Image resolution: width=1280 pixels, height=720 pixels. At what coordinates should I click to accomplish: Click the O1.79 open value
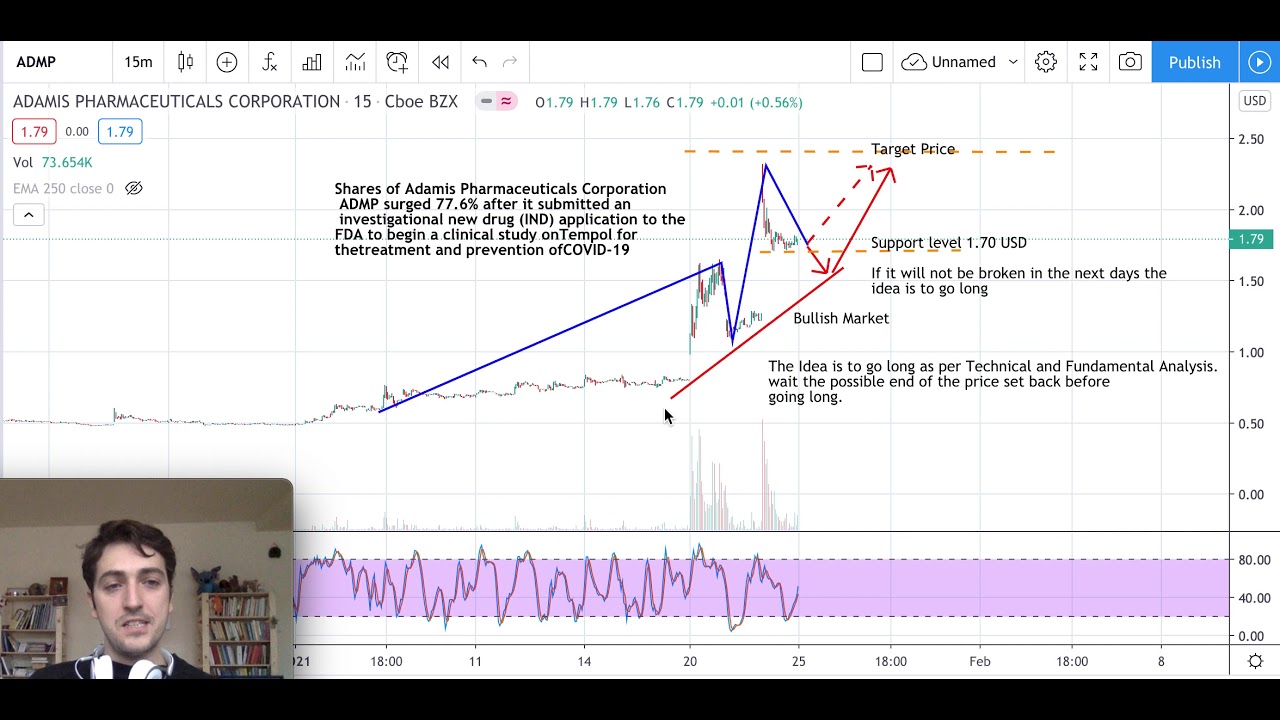(554, 102)
